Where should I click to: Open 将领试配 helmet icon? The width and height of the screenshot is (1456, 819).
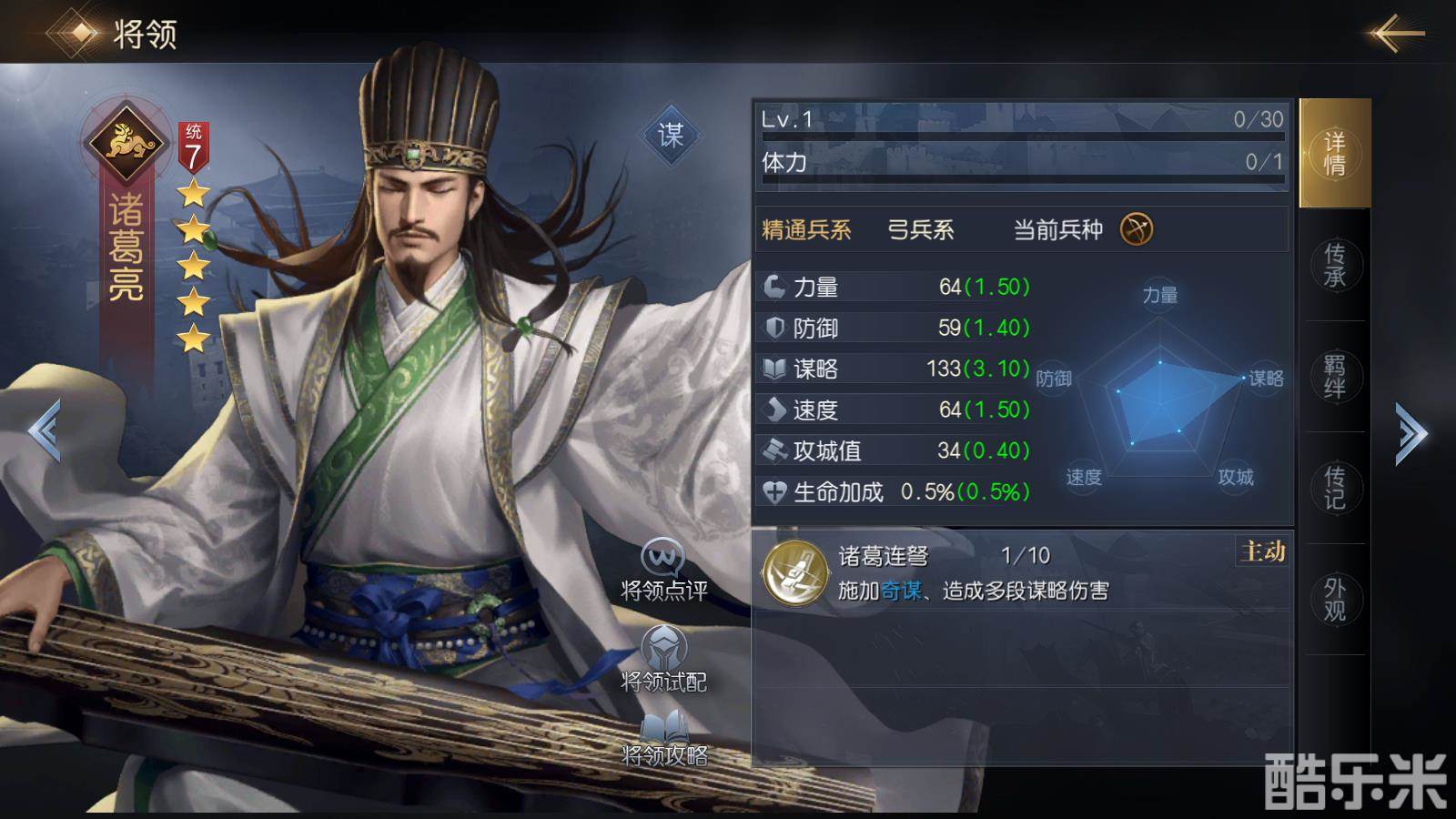[x=663, y=647]
